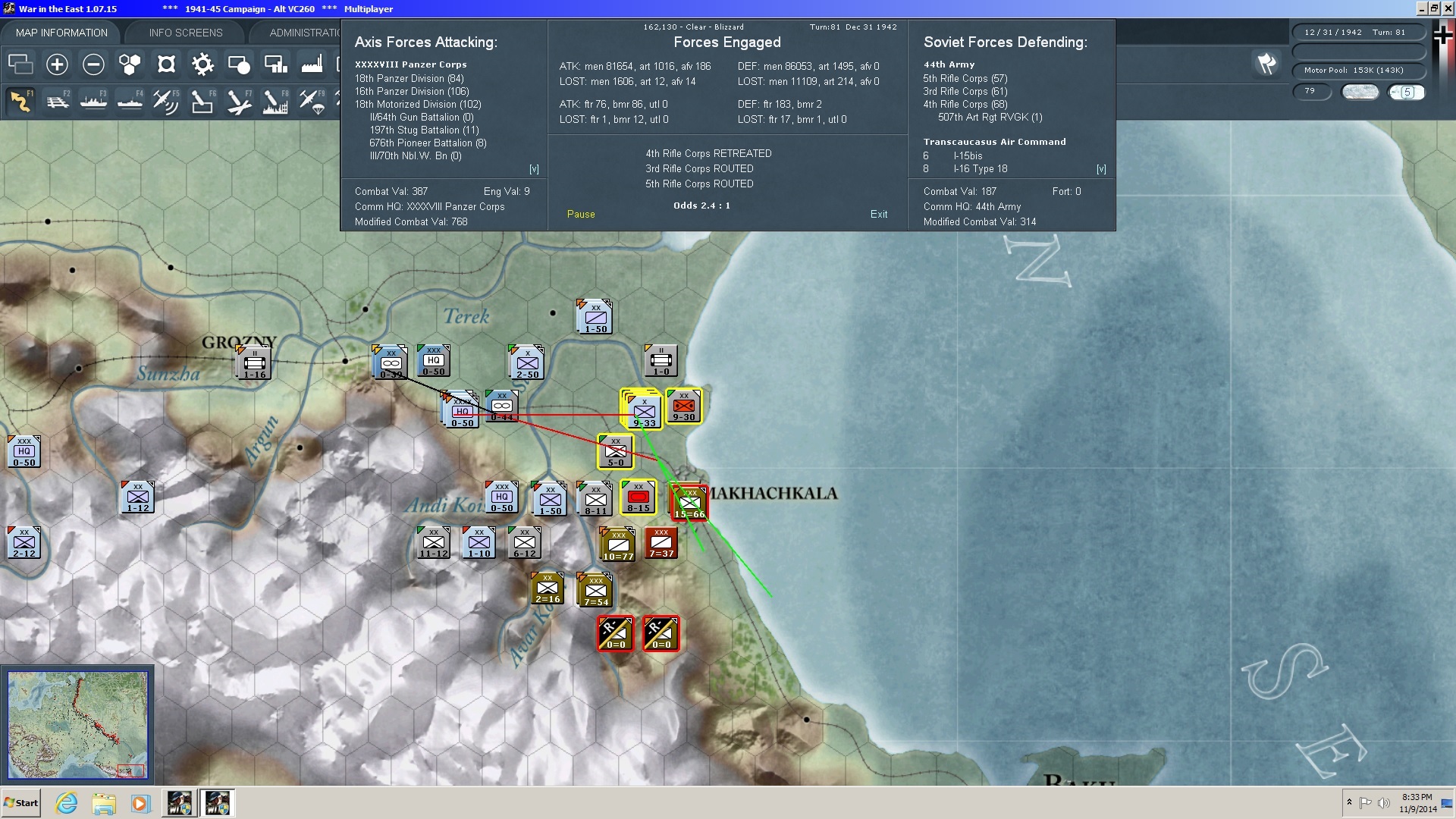Screen dimensions: 1456x819
Task: Toggle the factory locations overlay icon
Action: tap(312, 64)
